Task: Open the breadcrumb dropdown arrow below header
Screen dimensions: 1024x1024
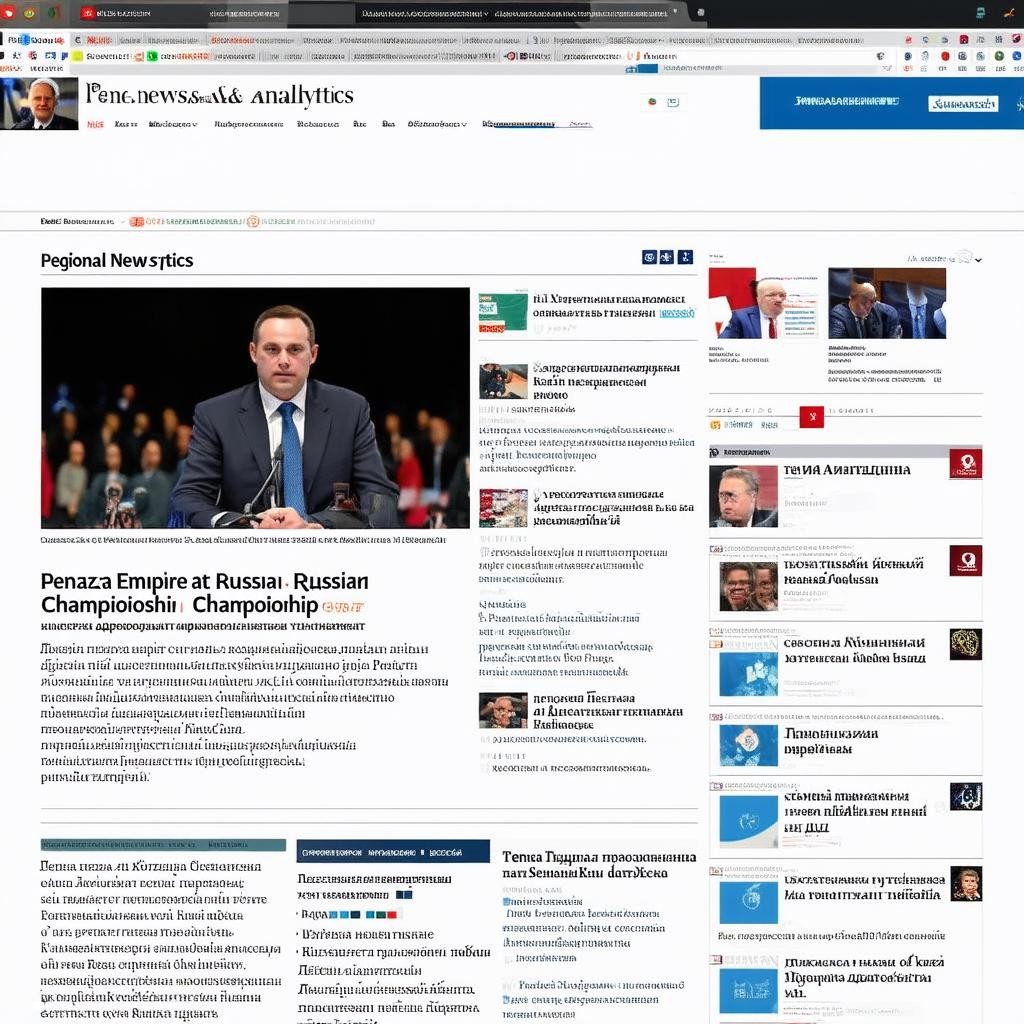Action: [122, 221]
